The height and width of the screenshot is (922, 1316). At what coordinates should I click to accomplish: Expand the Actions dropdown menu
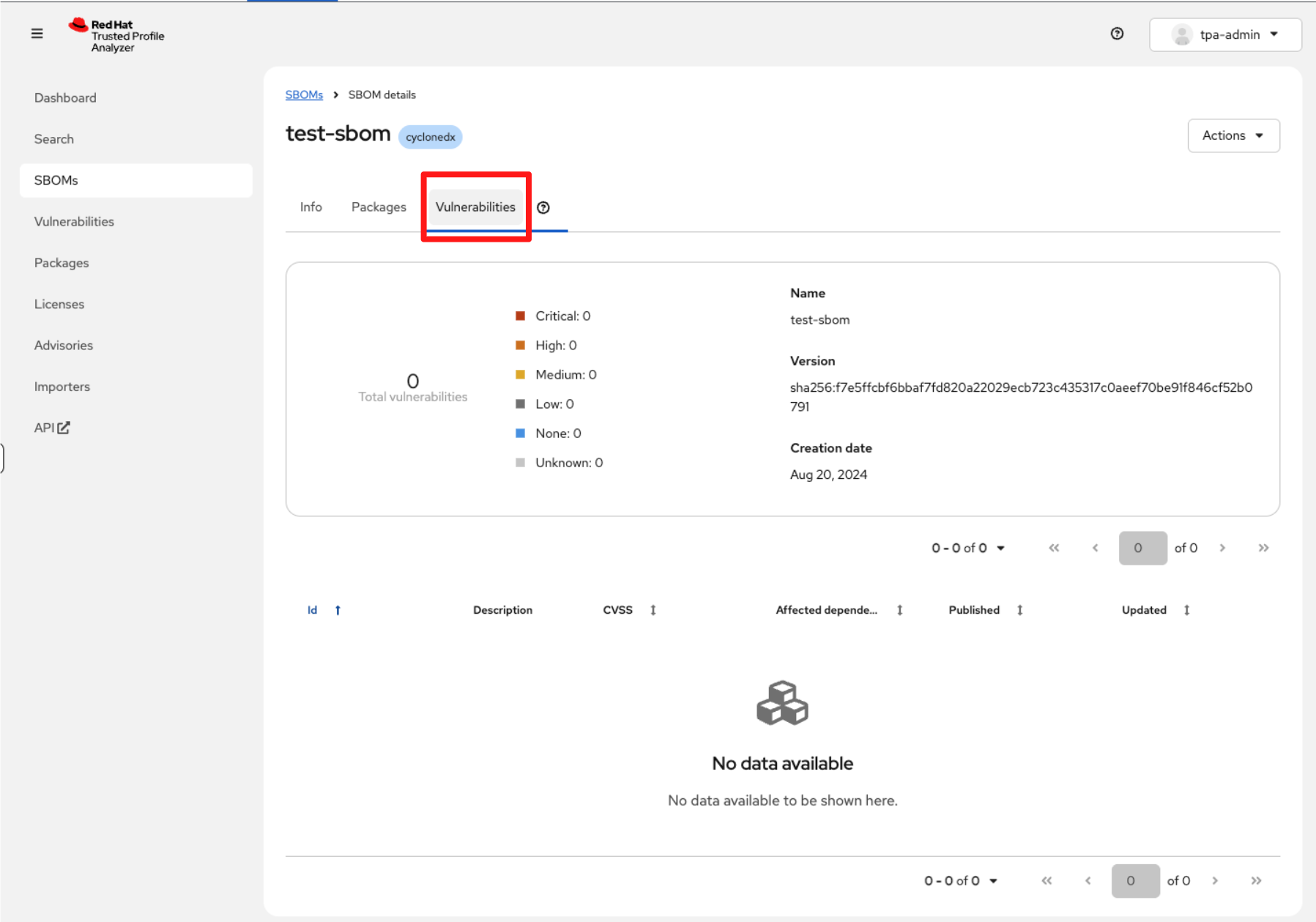click(1233, 135)
